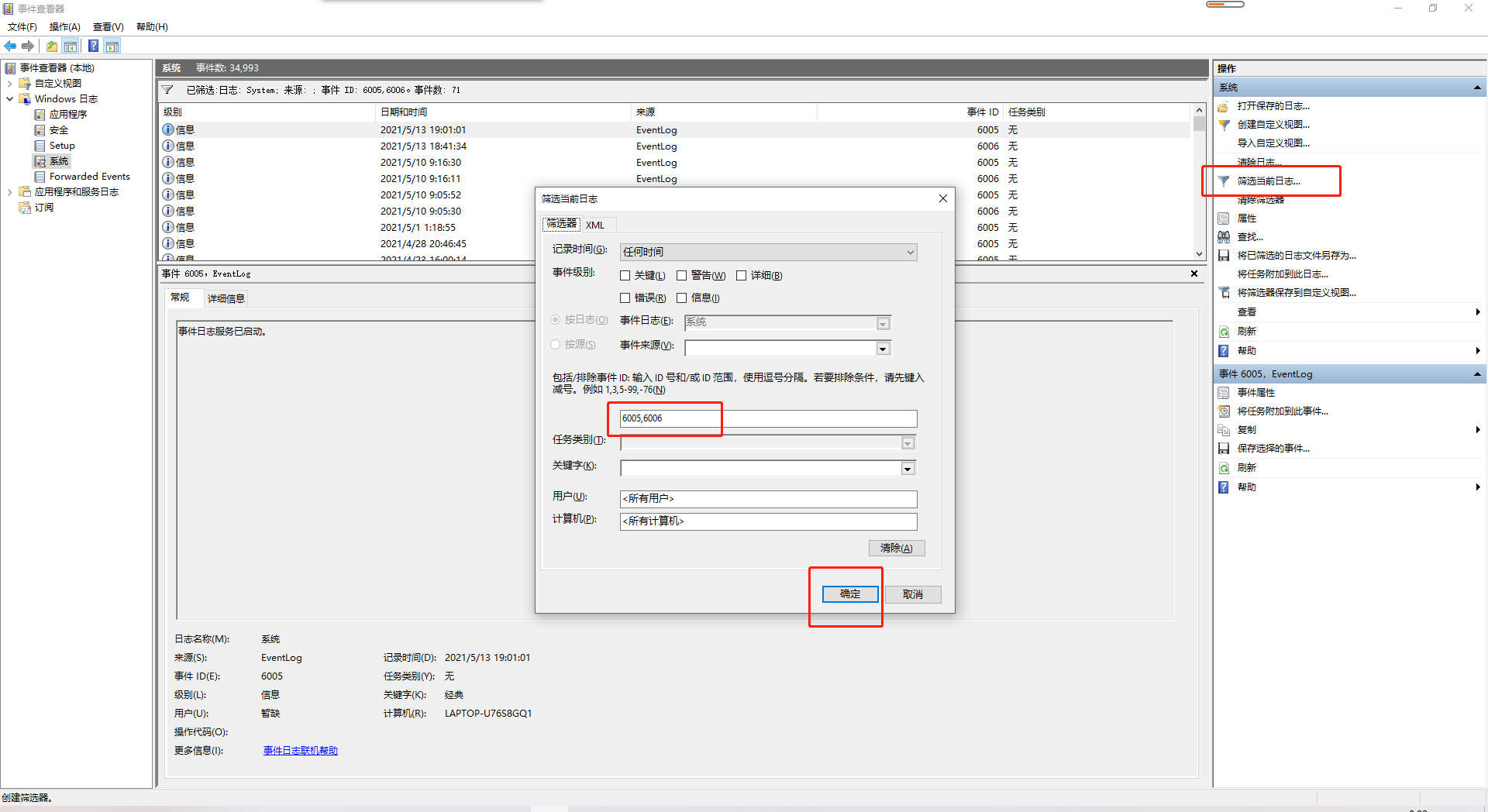The image size is (1488, 812).
Task: Open the 查看(V) menu
Action: 108,27
